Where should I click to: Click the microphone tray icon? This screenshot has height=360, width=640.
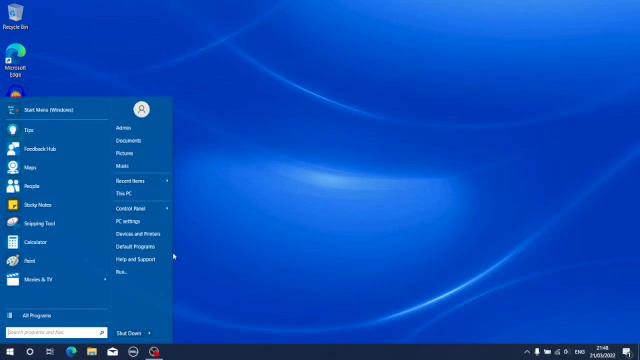click(537, 352)
